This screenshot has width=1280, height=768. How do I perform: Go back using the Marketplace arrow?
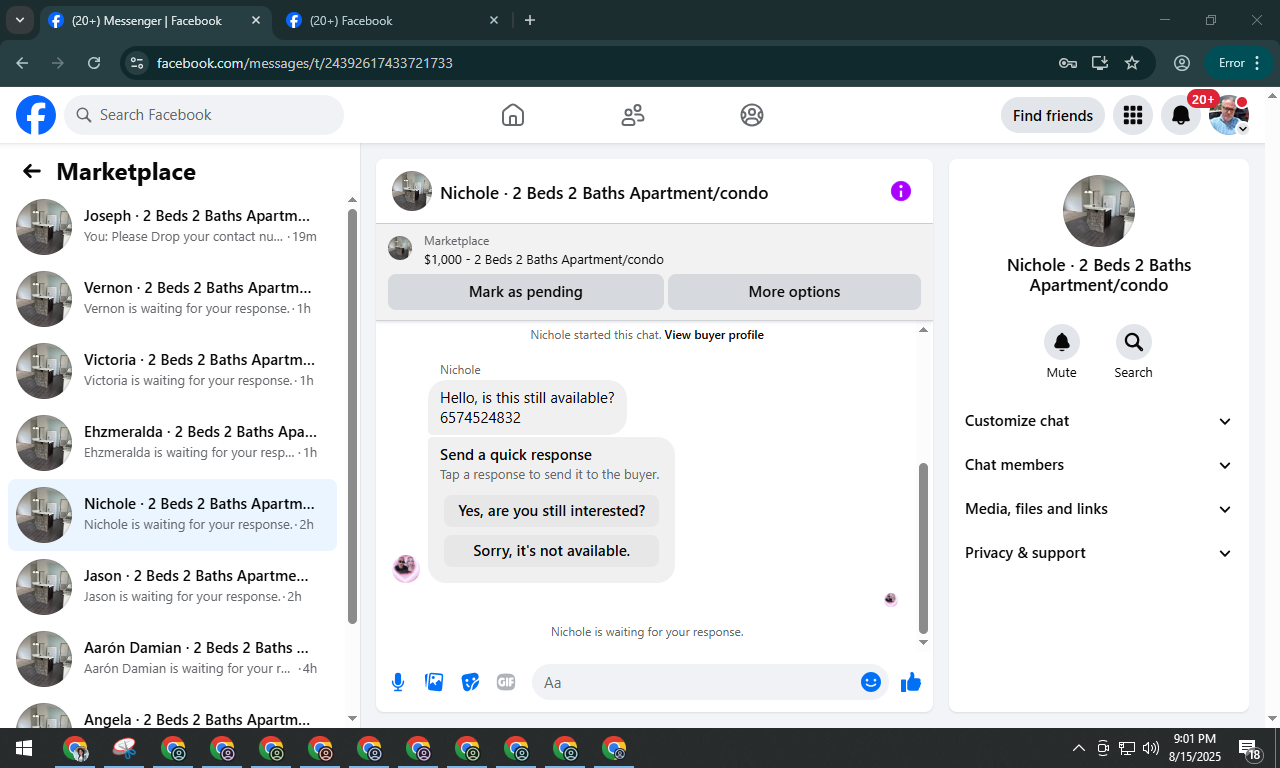coord(32,171)
